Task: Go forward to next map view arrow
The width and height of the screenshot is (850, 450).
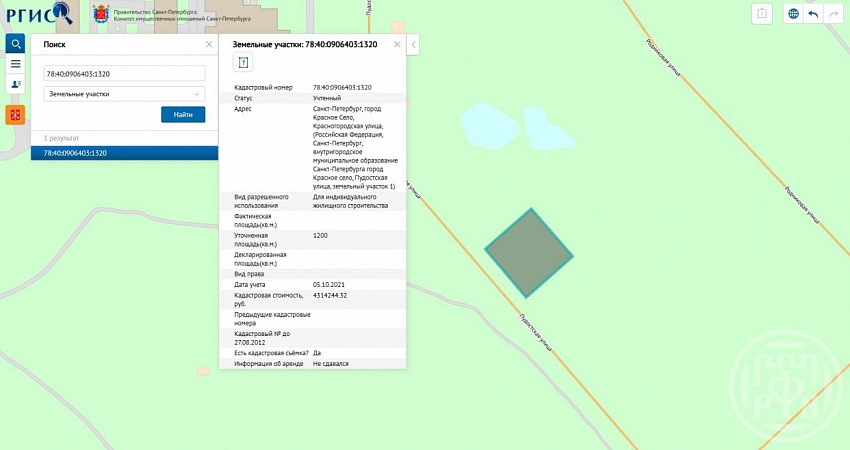Action: (x=833, y=14)
